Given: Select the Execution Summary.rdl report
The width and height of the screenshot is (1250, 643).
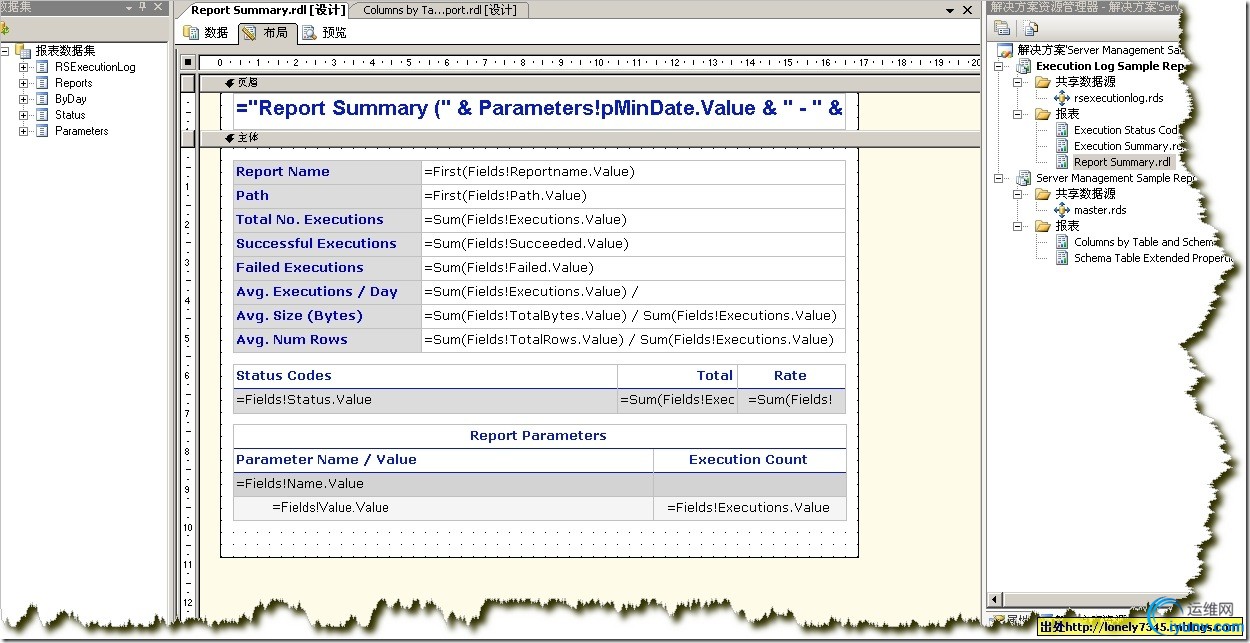Looking at the screenshot, I should click(1121, 146).
